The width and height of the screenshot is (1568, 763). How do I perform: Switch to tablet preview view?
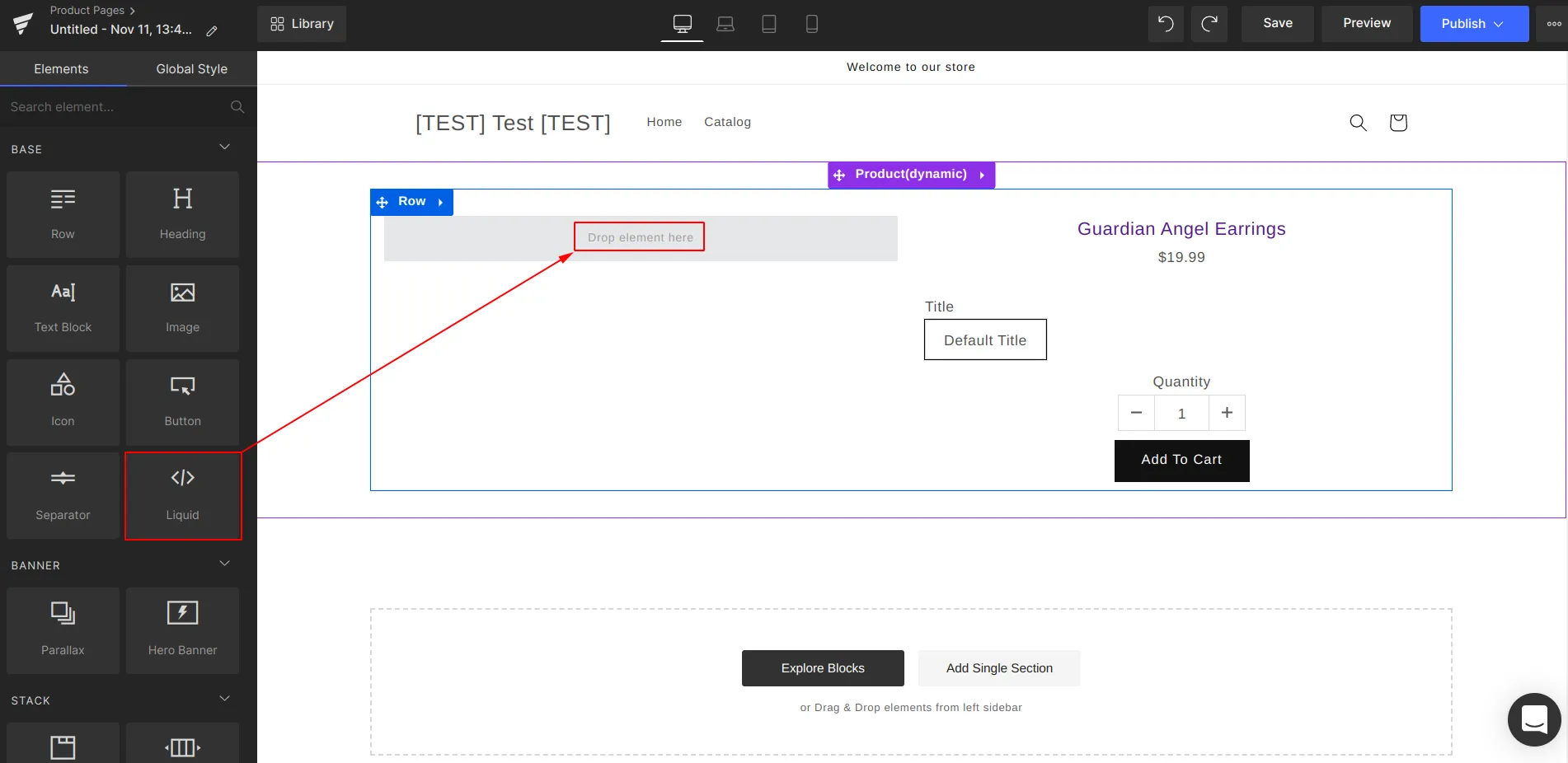click(769, 24)
